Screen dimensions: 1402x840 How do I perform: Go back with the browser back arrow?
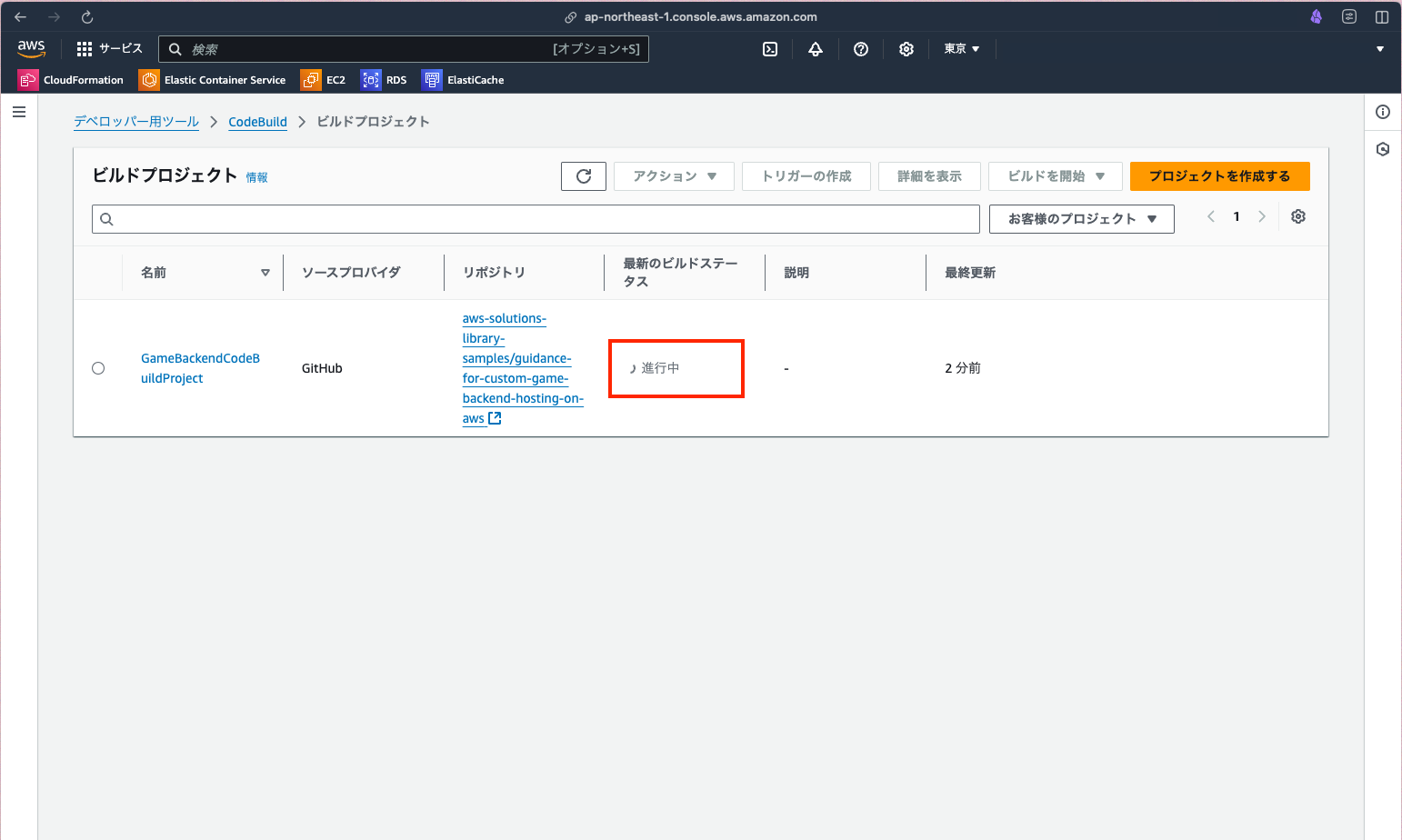pyautogui.click(x=20, y=17)
